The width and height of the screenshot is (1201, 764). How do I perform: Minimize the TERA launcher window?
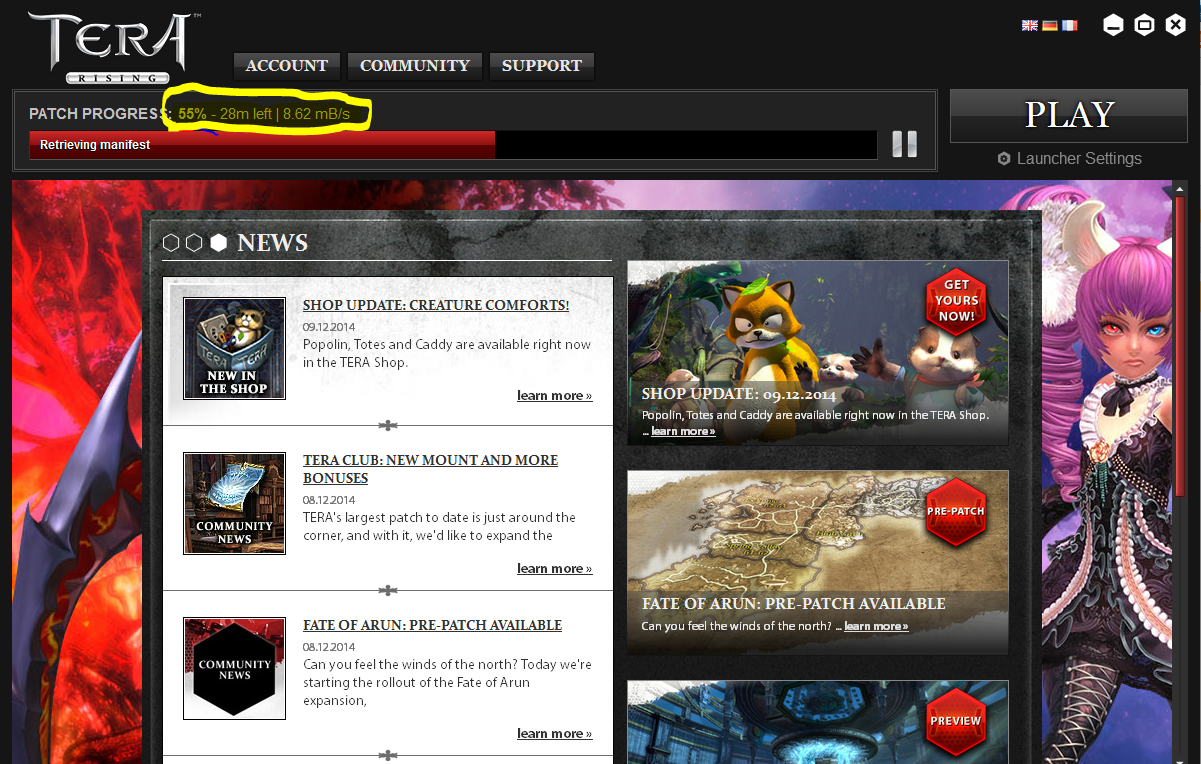pos(1113,25)
